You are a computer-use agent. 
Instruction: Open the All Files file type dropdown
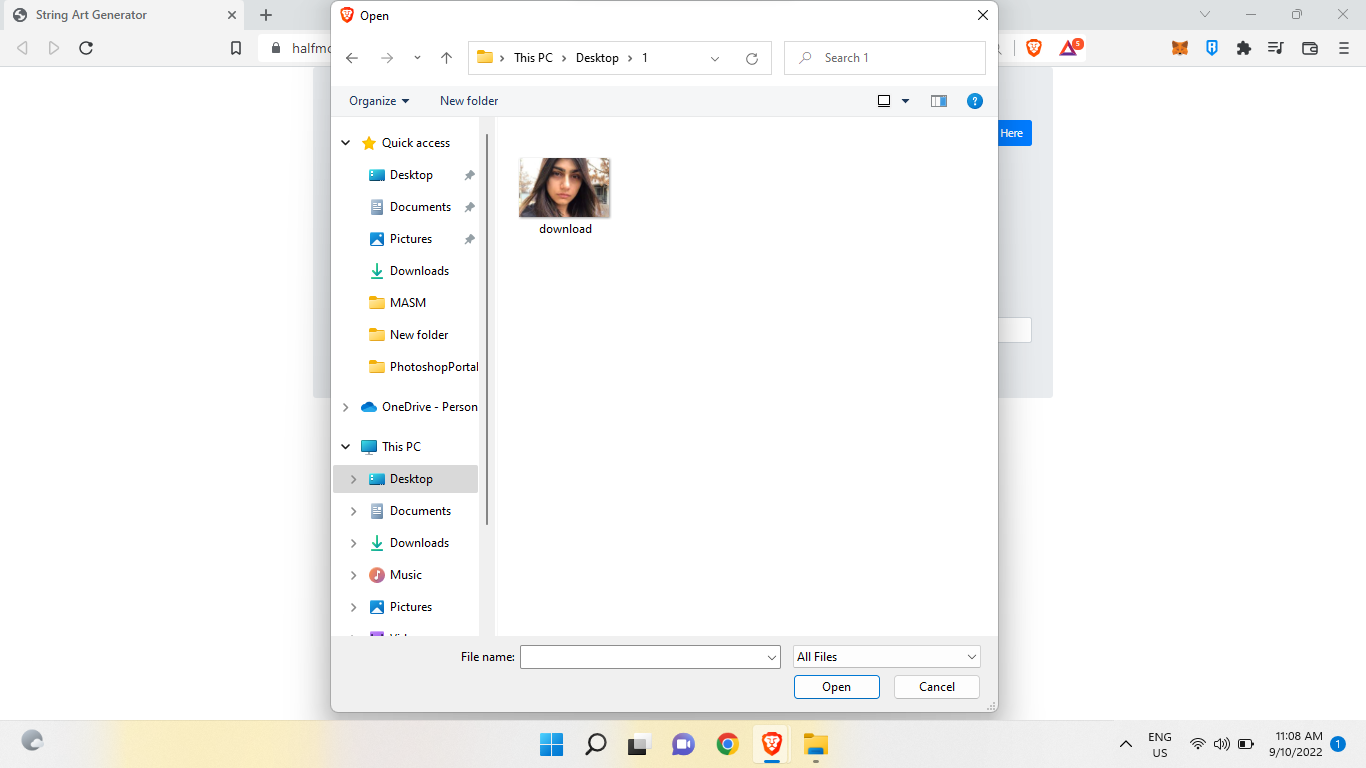pos(886,656)
